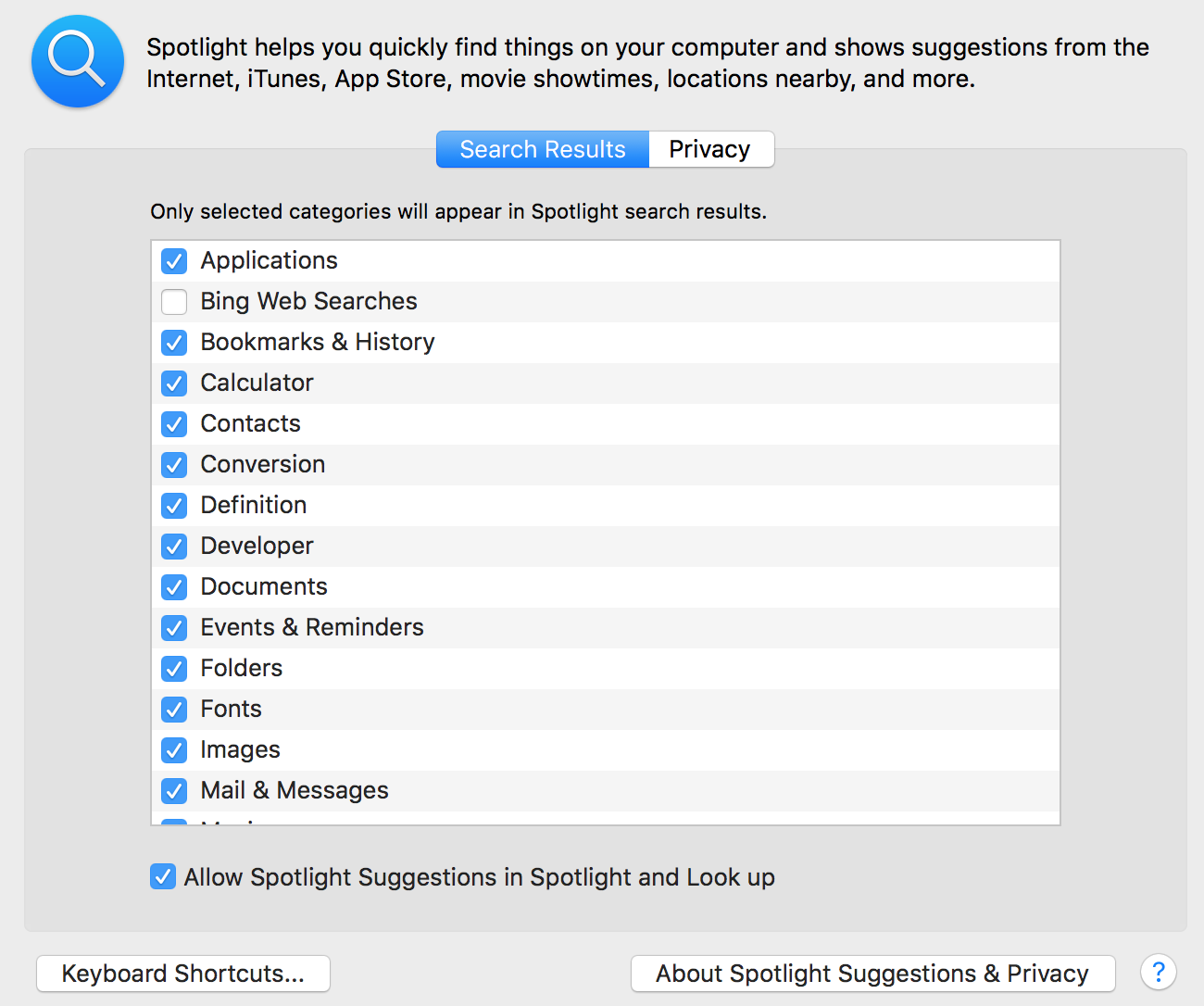Disable Definition search results
Screen dimensions: 1204x1006
[174, 506]
